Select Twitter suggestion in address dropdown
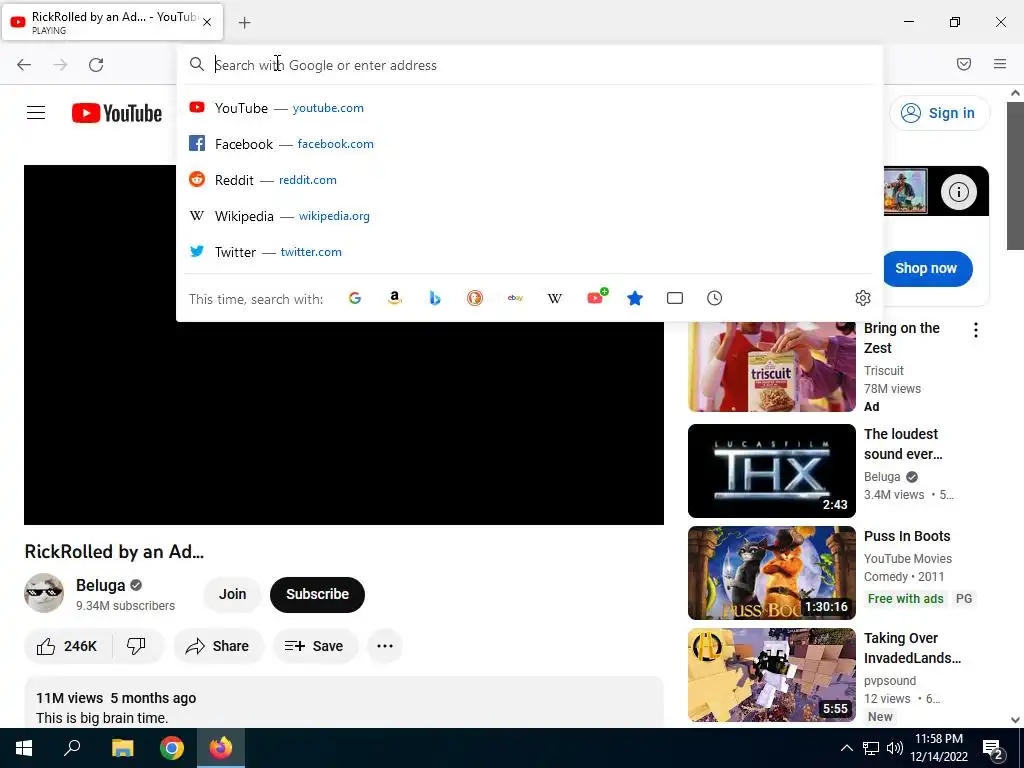 (529, 251)
